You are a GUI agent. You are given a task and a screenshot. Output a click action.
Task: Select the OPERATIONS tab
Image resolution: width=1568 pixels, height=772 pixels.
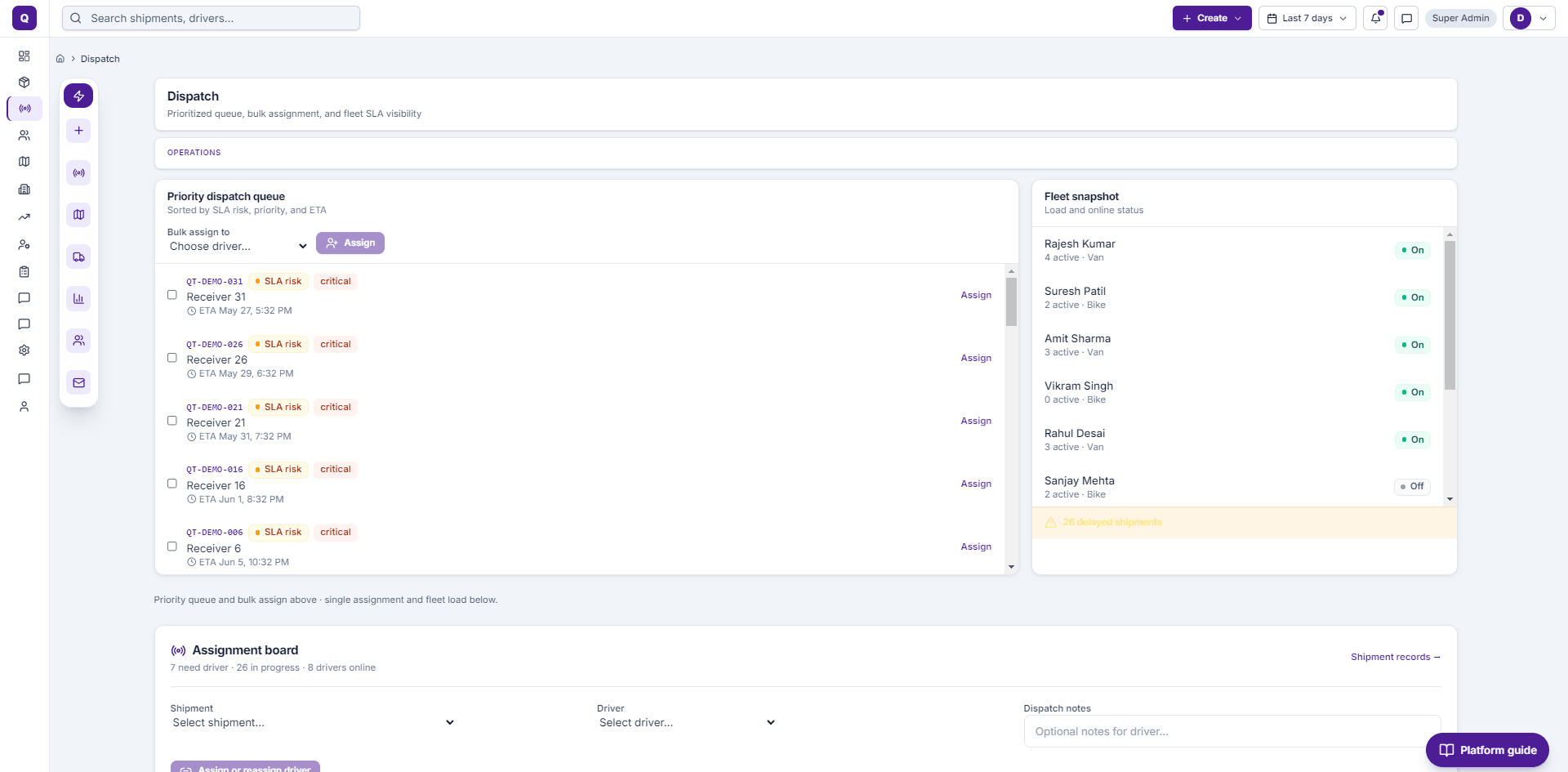click(x=194, y=153)
